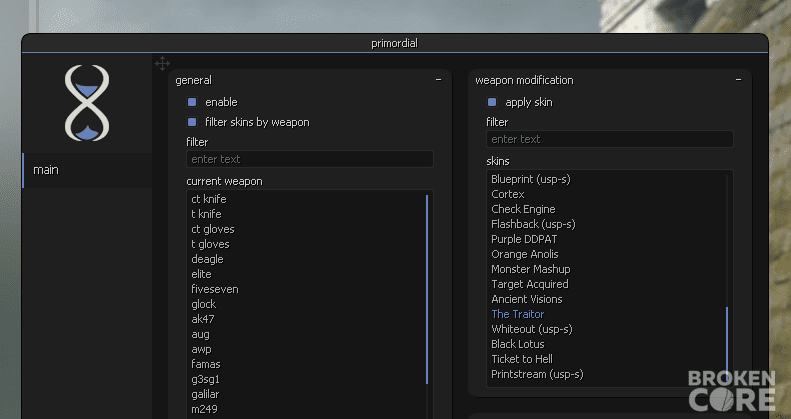
Task: Choose the Cortex skin
Action: click(508, 194)
